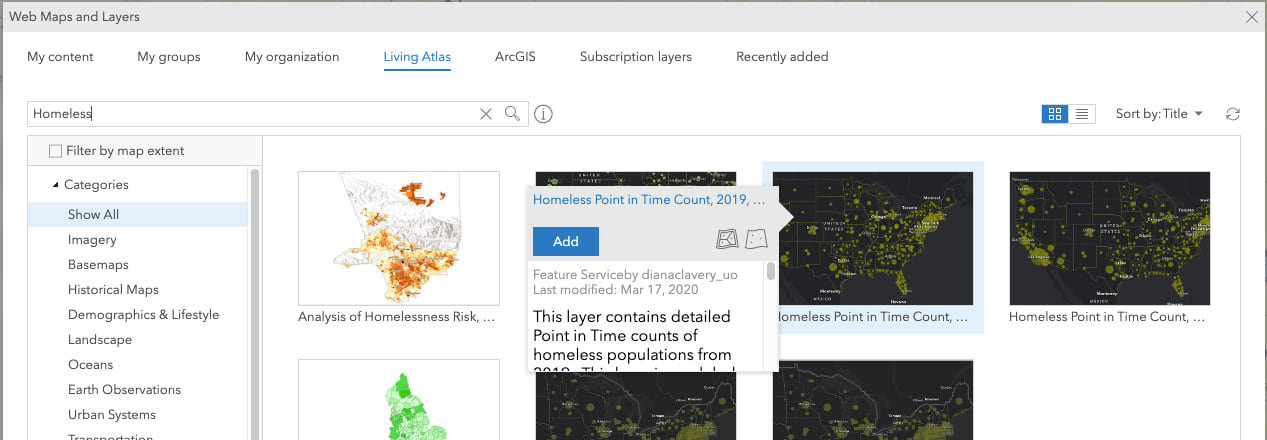Open the search info icon
This screenshot has width=1267, height=440.
543,114
